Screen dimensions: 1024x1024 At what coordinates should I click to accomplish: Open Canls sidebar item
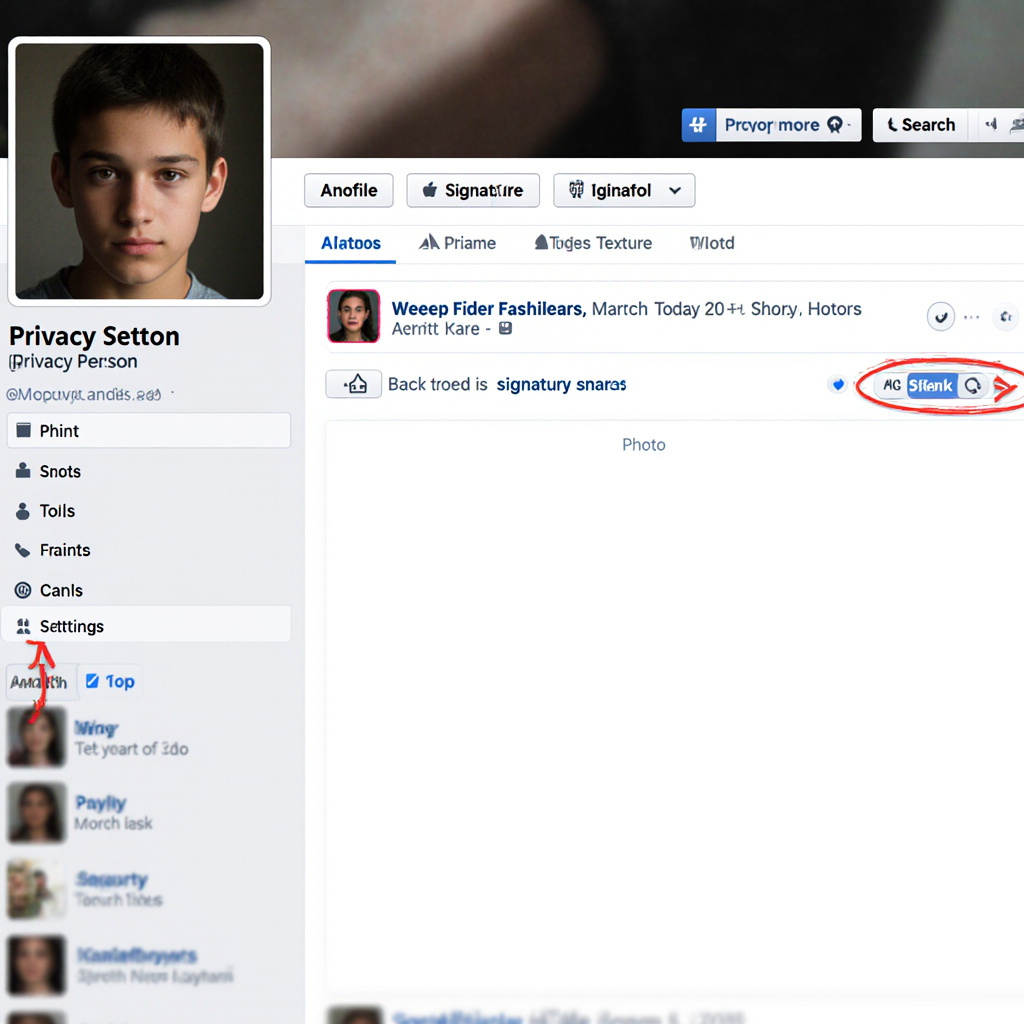point(149,590)
